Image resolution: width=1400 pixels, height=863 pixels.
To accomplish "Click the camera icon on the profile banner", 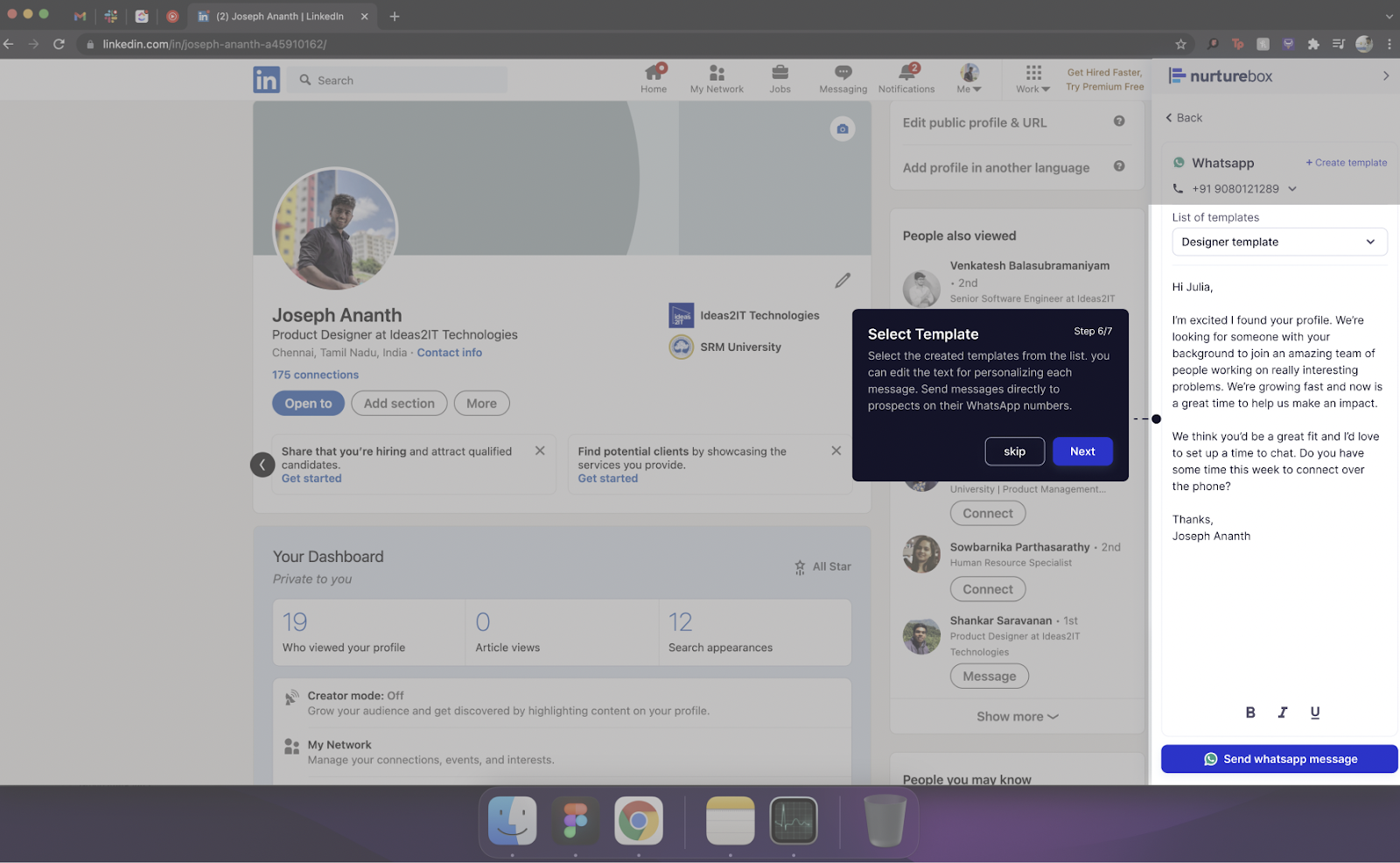I will pyautogui.click(x=842, y=129).
